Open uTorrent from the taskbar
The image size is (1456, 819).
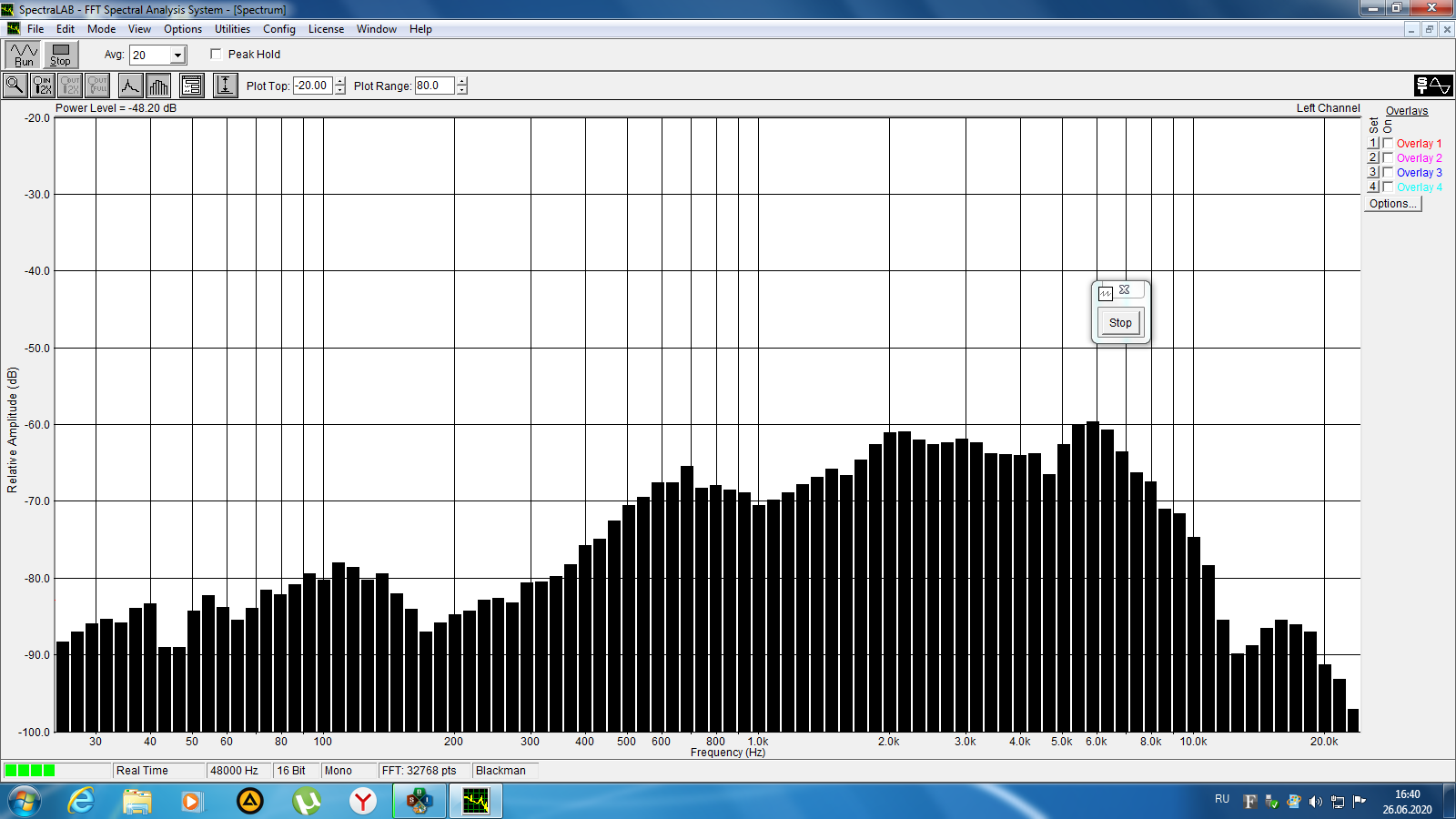tap(307, 801)
